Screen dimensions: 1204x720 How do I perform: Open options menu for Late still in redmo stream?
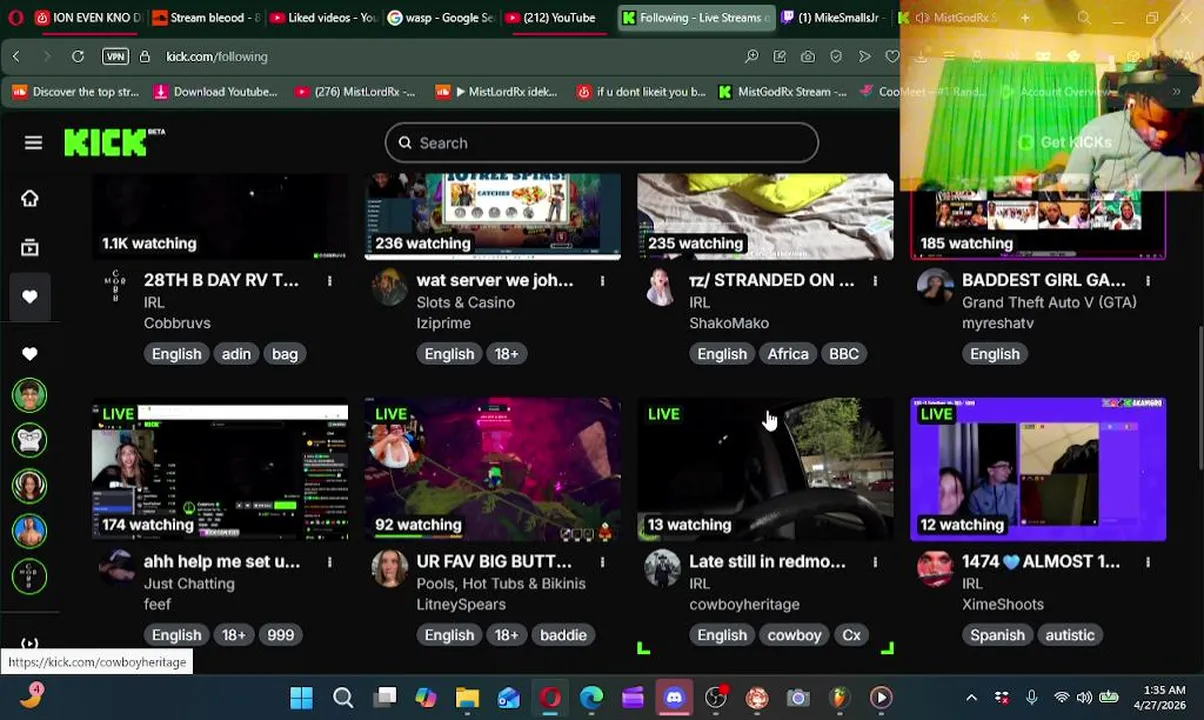pos(875,562)
